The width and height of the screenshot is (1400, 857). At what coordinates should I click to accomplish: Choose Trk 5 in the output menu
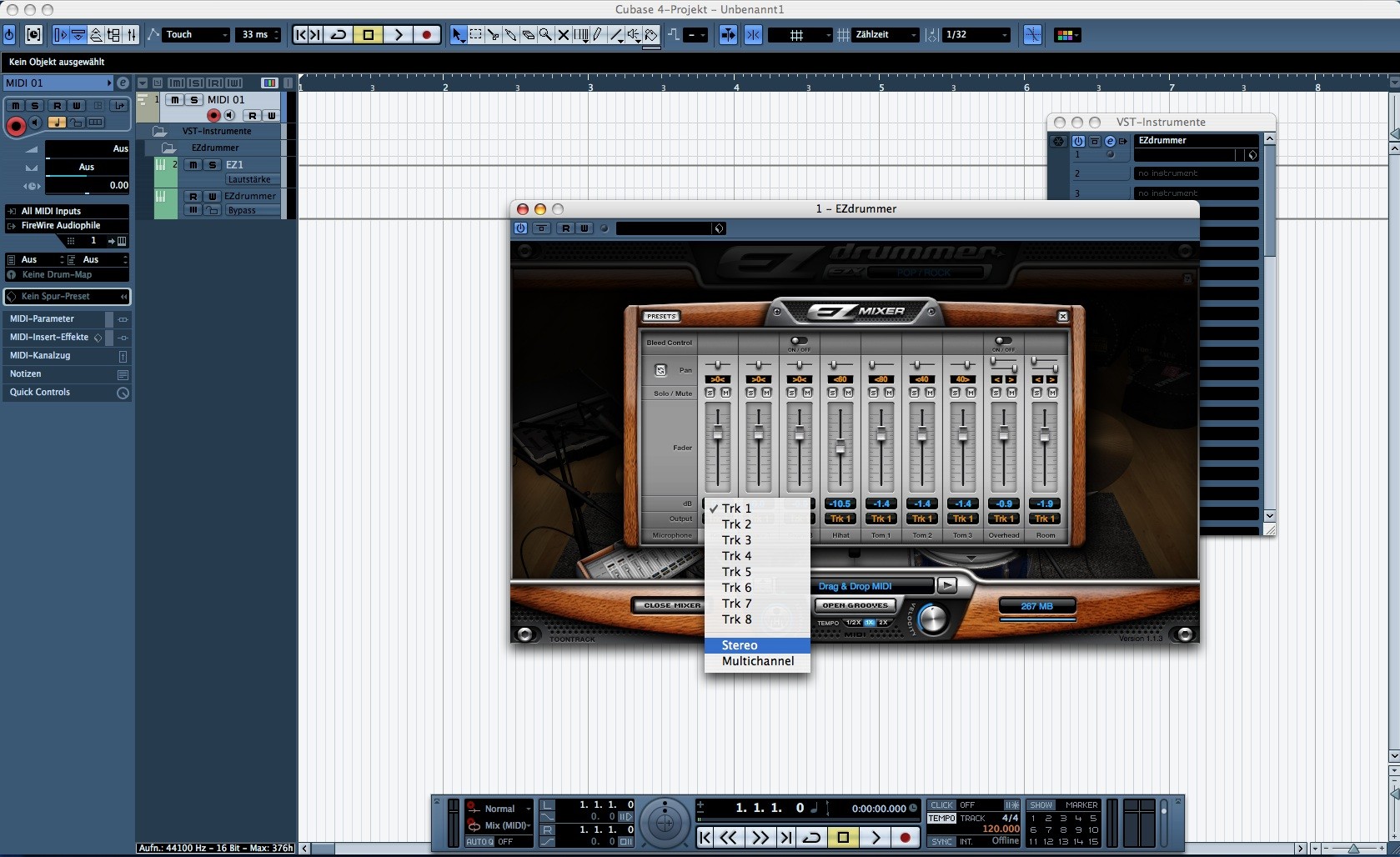757,572
